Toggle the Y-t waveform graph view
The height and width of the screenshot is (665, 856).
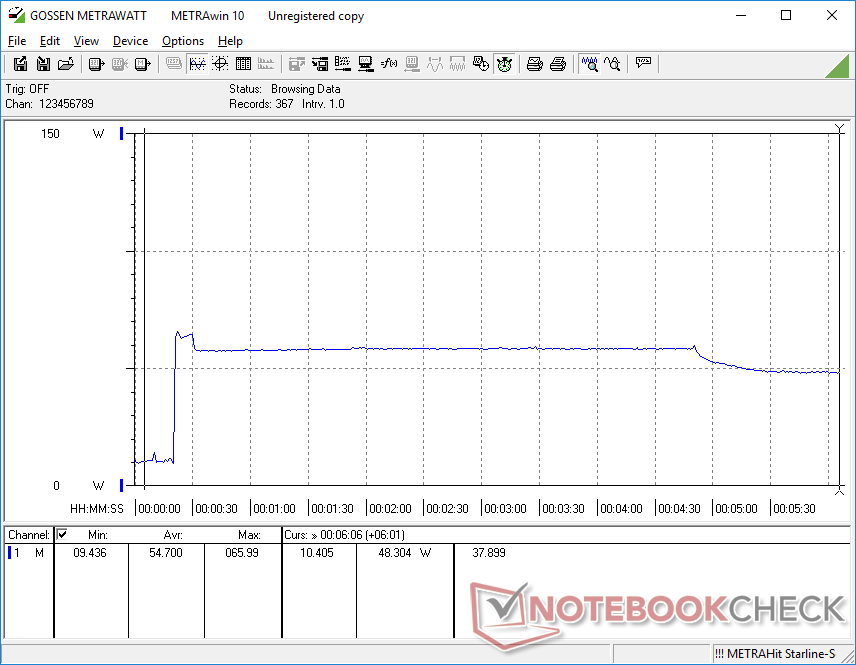[x=197, y=64]
